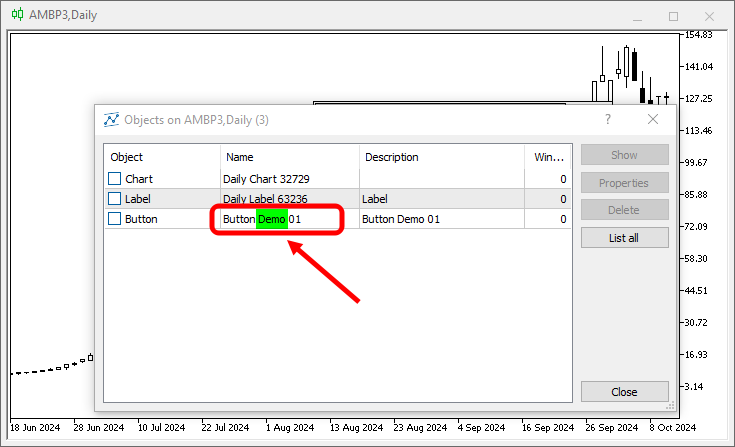735x447 pixels.
Task: Click the window value 0 in Button row
Action: (563, 219)
